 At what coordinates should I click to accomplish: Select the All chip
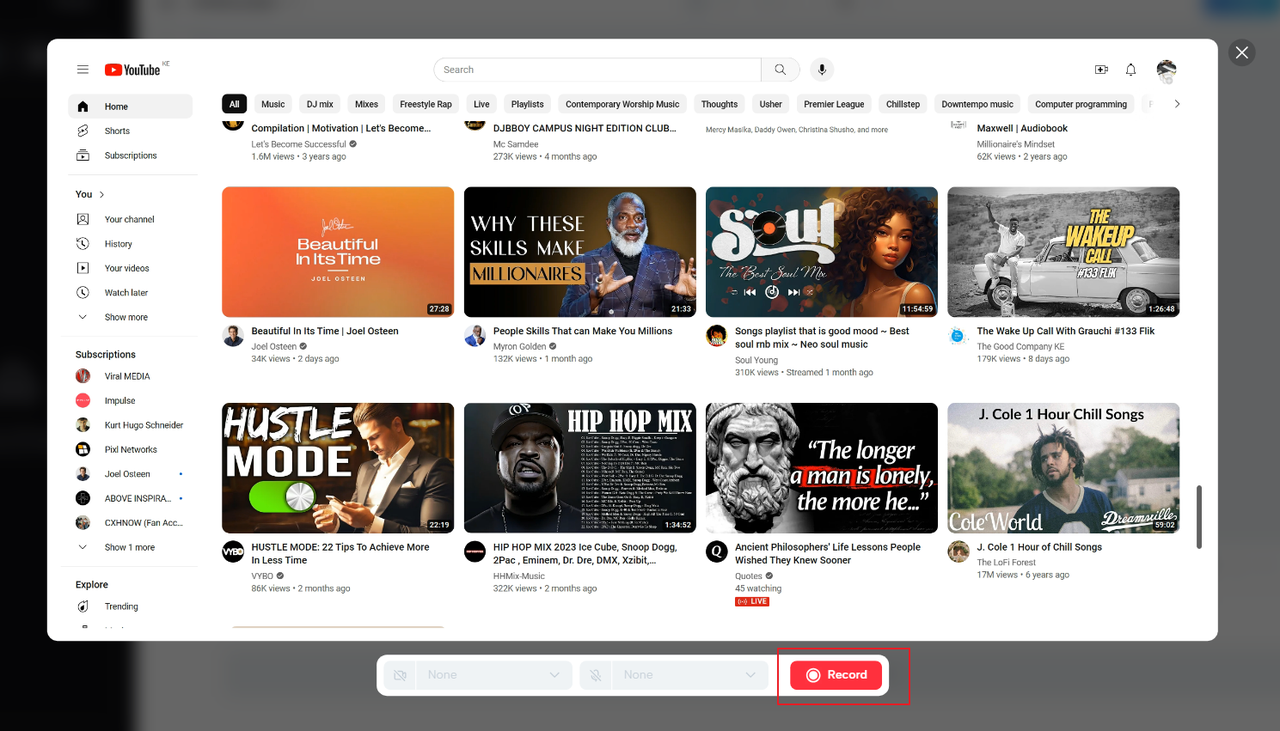(234, 104)
